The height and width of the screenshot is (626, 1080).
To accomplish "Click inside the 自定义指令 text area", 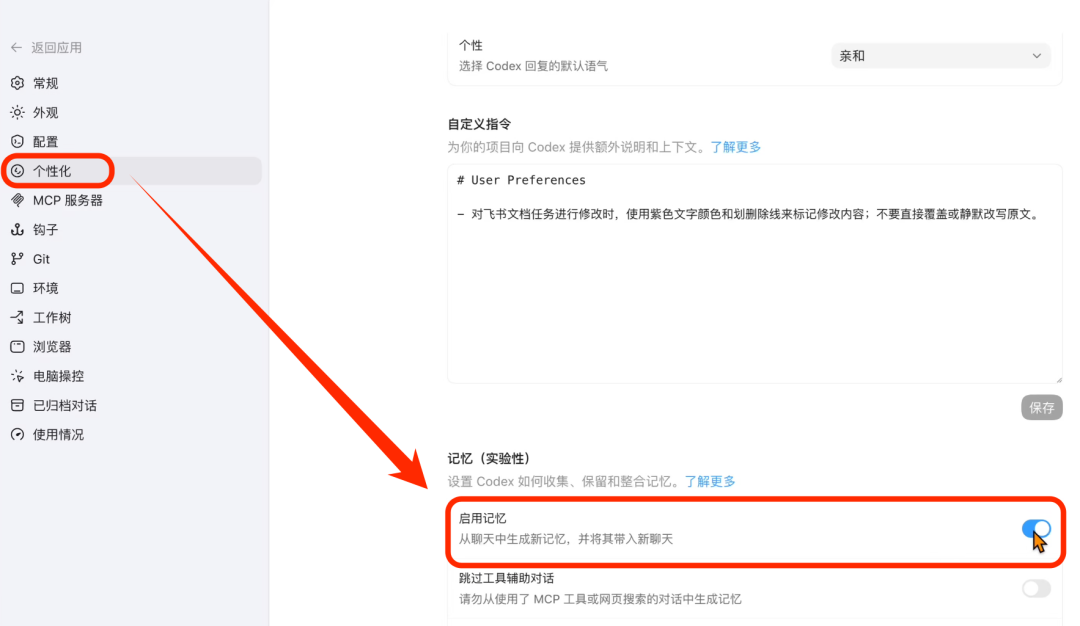I will pyautogui.click(x=755, y=273).
